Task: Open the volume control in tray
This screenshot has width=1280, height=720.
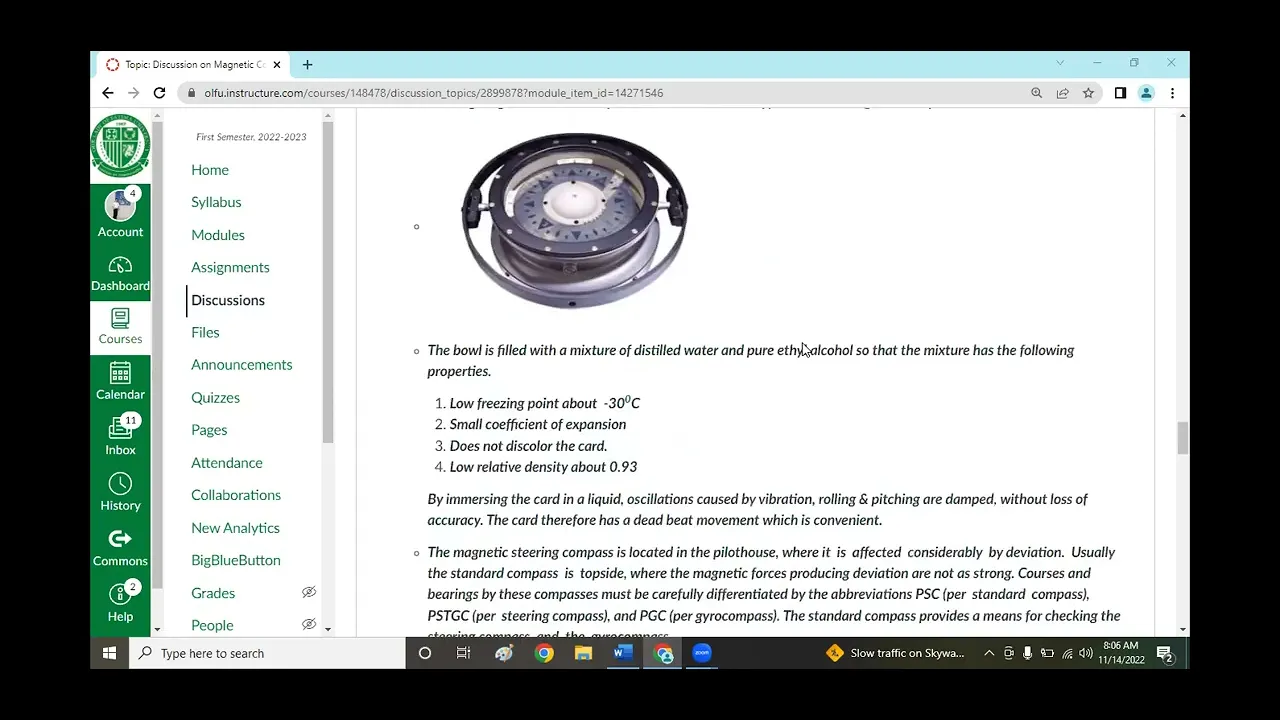Action: click(1086, 653)
